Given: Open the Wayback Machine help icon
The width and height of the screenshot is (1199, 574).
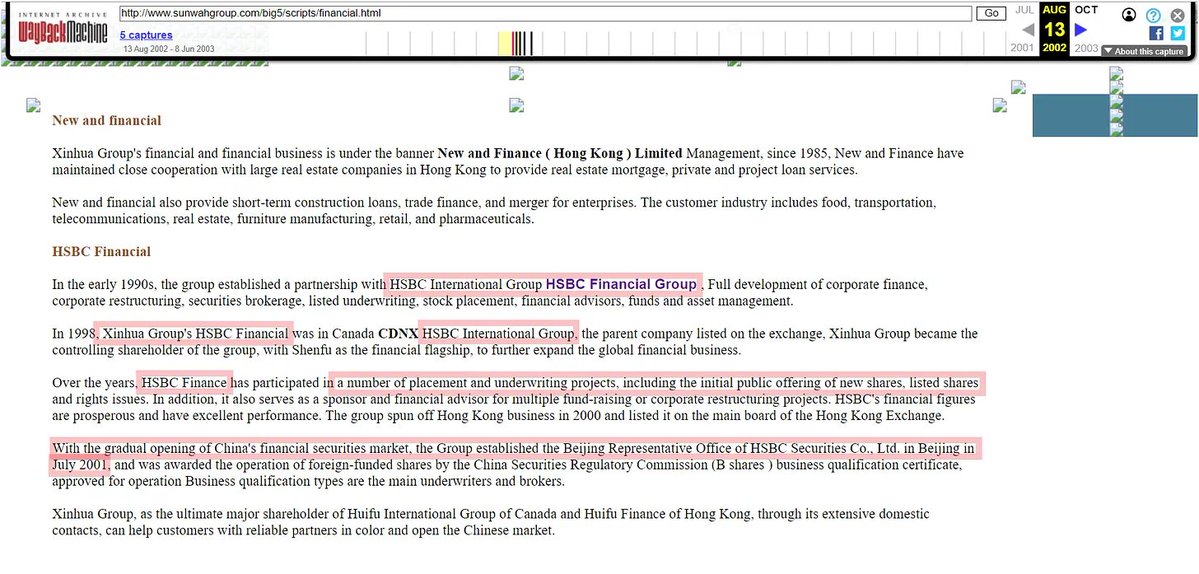Looking at the screenshot, I should point(1153,15).
